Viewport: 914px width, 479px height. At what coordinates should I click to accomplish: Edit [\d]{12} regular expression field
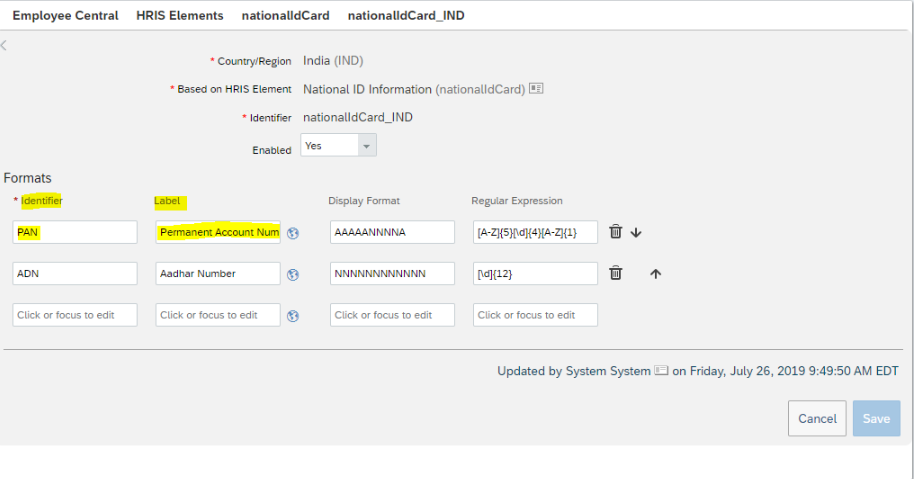point(535,273)
